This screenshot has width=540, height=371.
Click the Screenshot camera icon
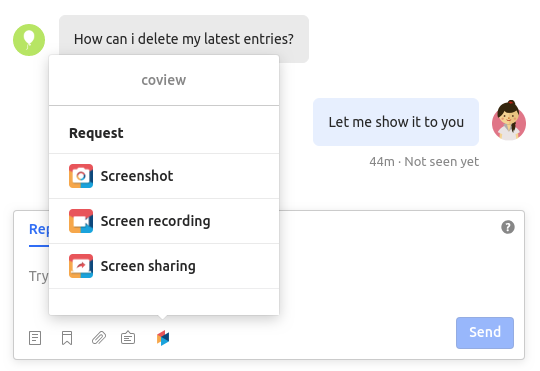tap(81, 176)
